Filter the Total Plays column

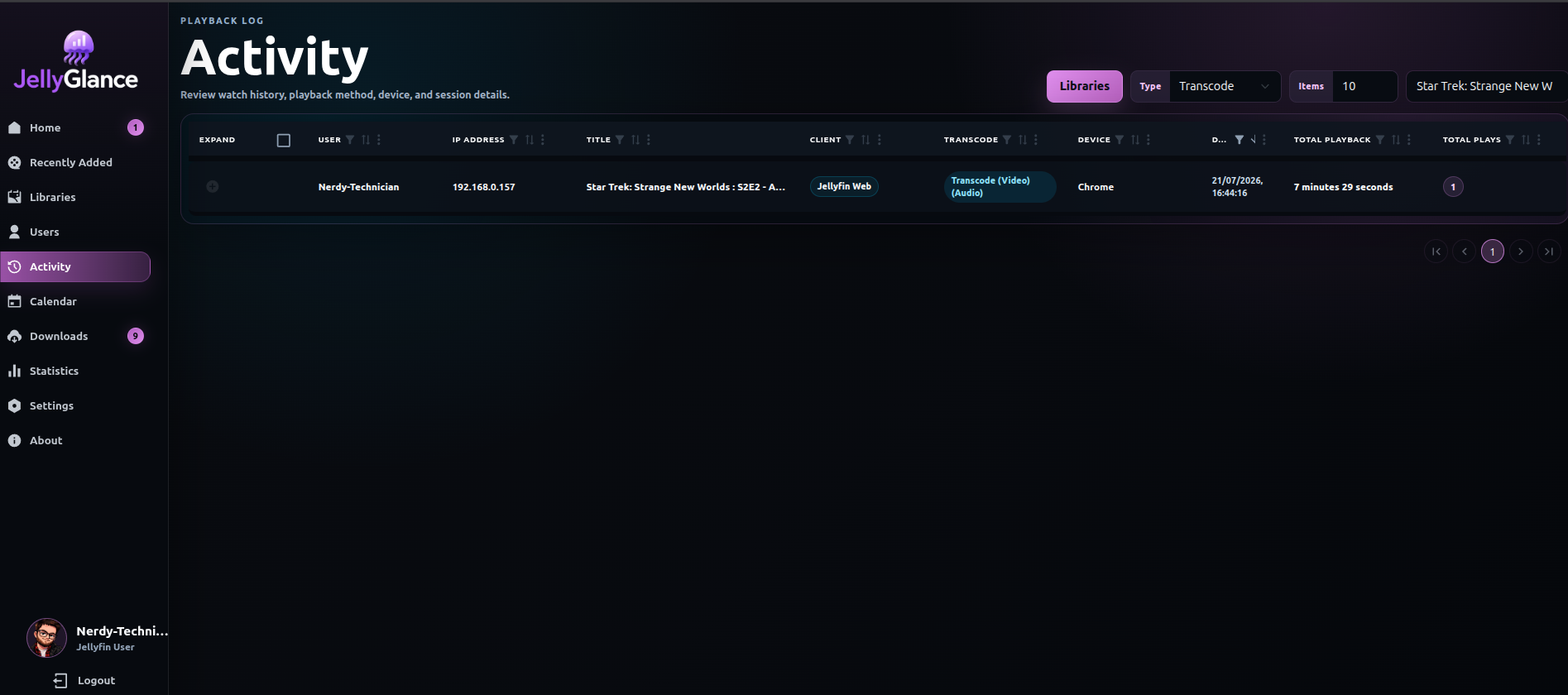click(1510, 140)
